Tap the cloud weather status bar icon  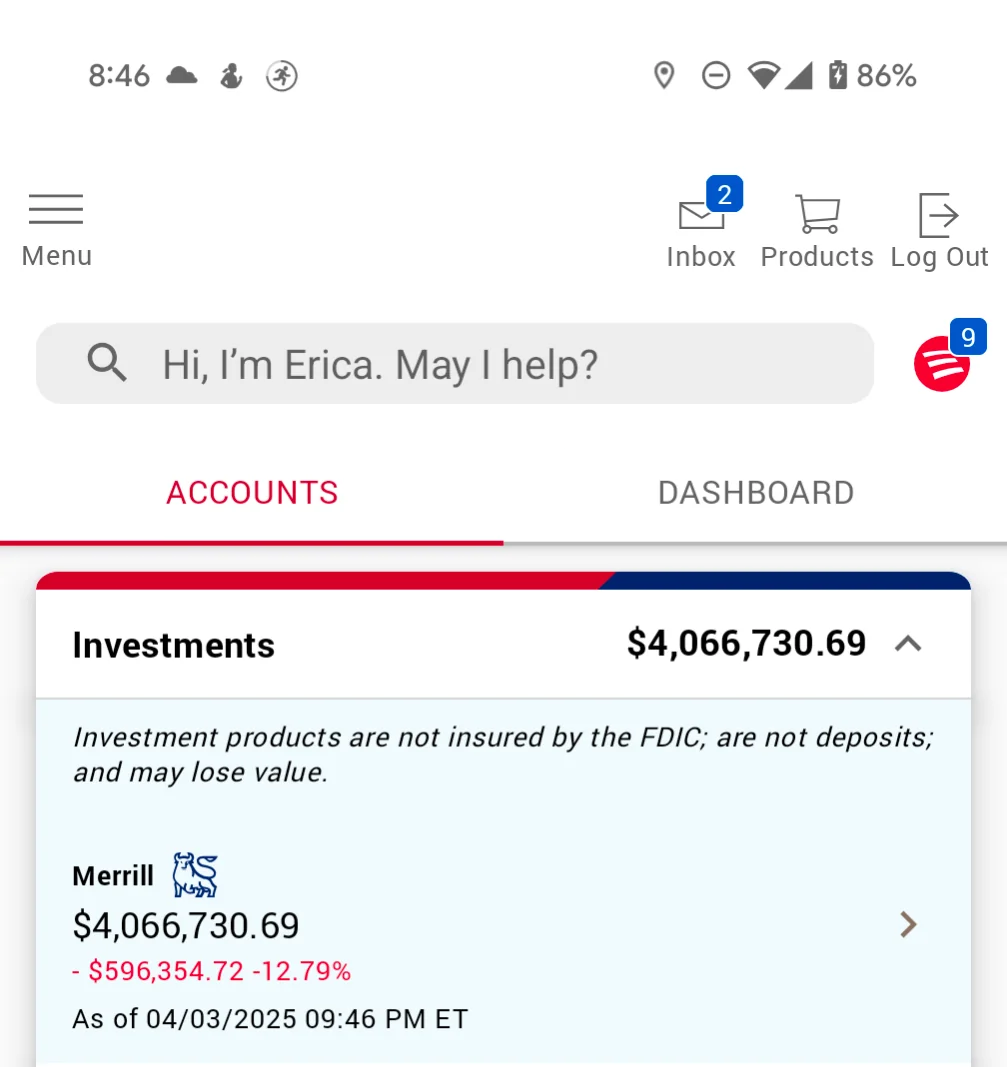[182, 75]
